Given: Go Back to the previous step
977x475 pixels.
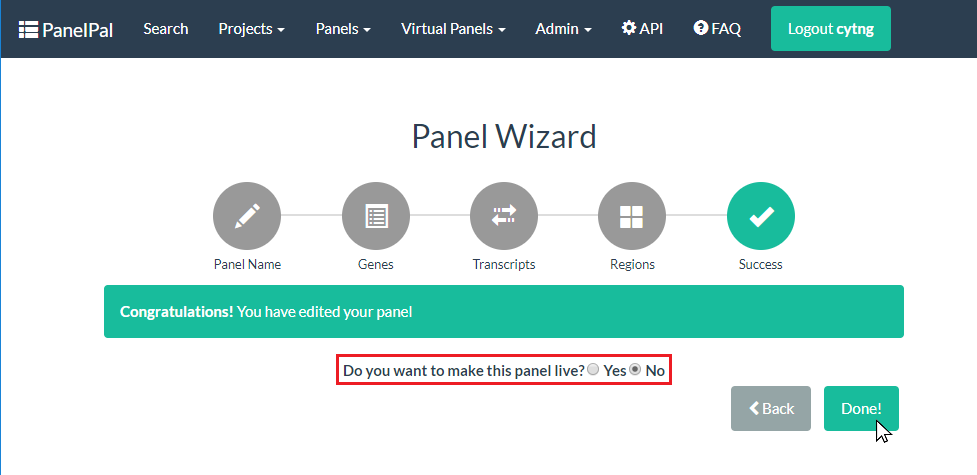Looking at the screenshot, I should 771,408.
